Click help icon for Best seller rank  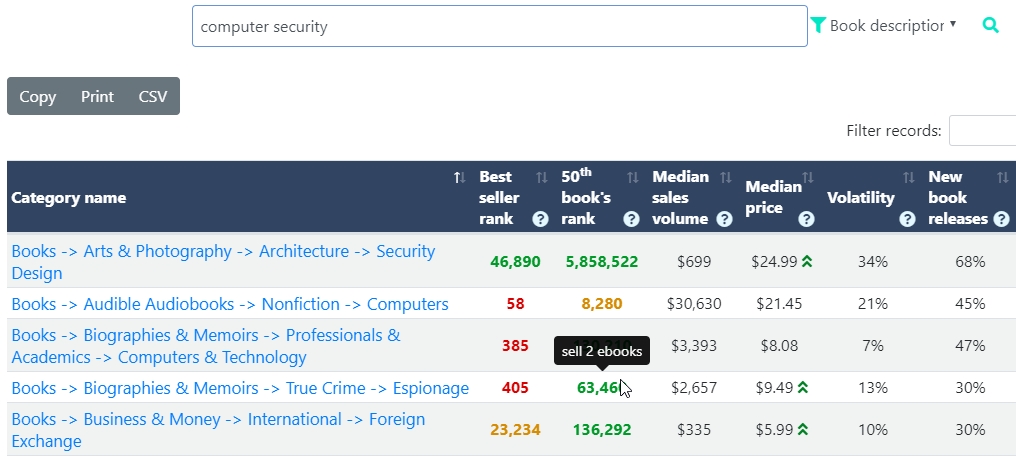[540, 219]
